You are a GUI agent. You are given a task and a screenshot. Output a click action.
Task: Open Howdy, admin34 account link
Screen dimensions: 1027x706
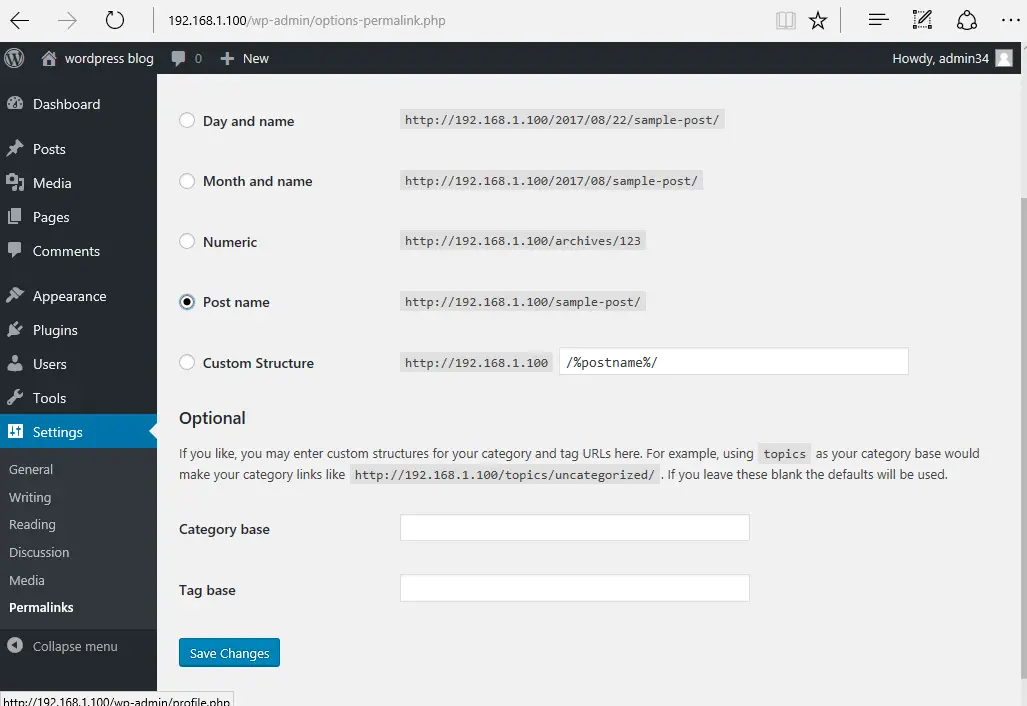pyautogui.click(x=940, y=58)
